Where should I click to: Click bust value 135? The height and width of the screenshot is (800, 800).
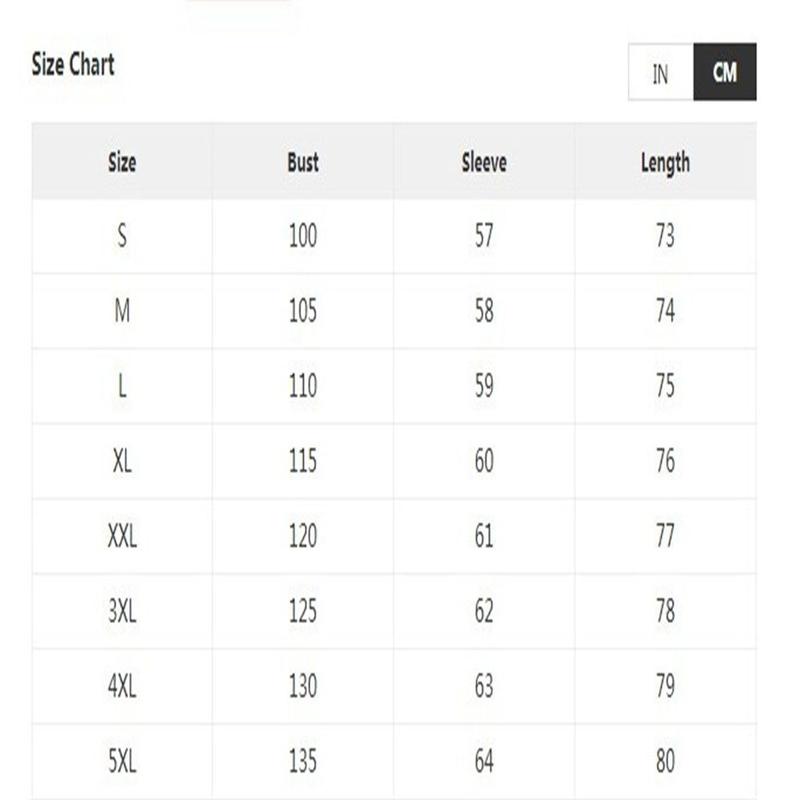[x=303, y=761]
